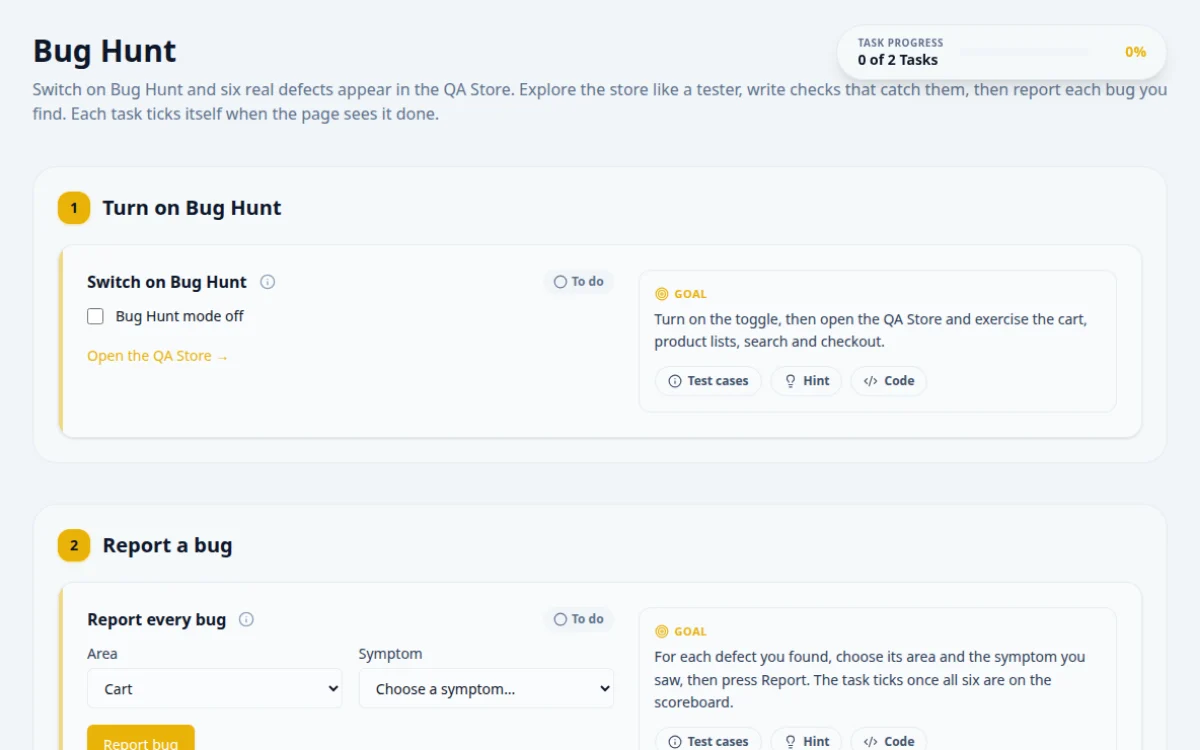Click the target icon in second GOAL header
This screenshot has width=1200, height=750.
(661, 631)
